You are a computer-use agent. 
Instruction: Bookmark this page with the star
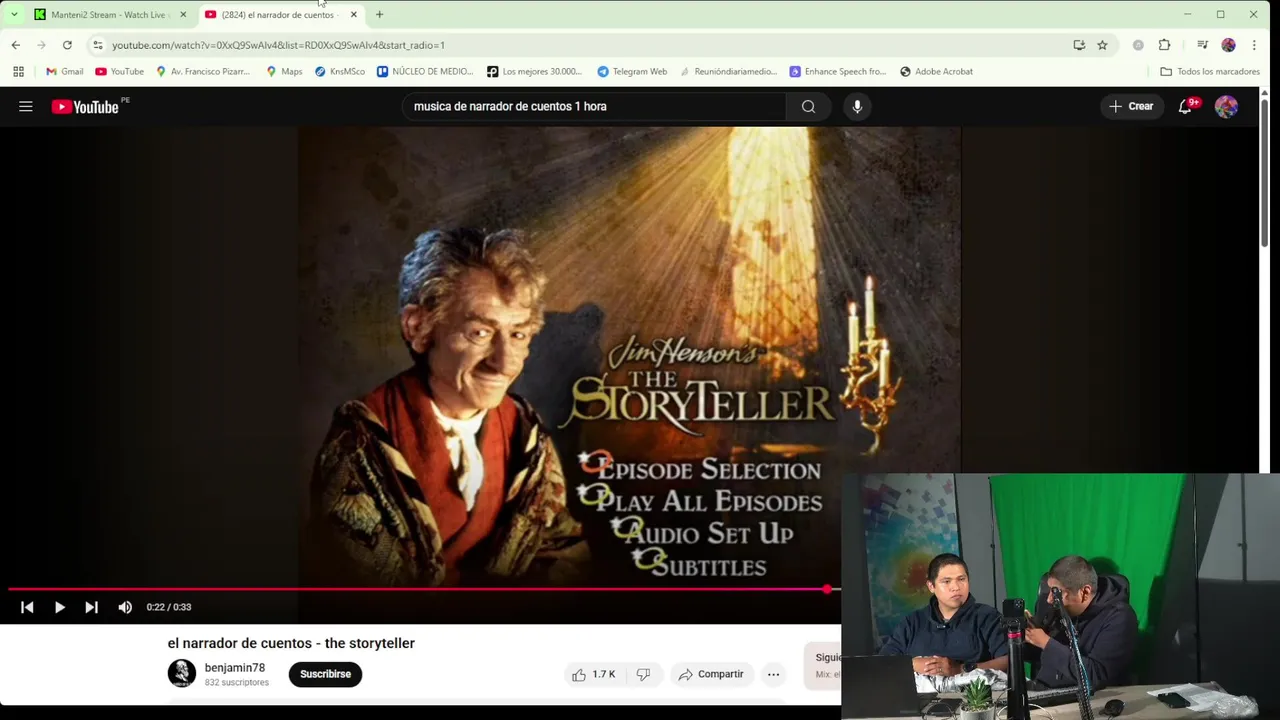coord(1102,45)
